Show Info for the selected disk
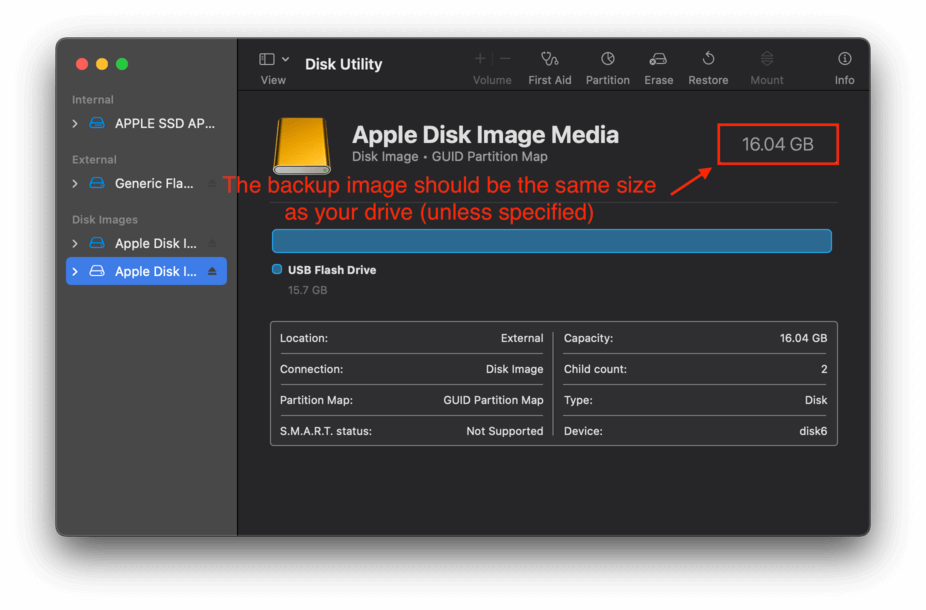 pos(845,58)
